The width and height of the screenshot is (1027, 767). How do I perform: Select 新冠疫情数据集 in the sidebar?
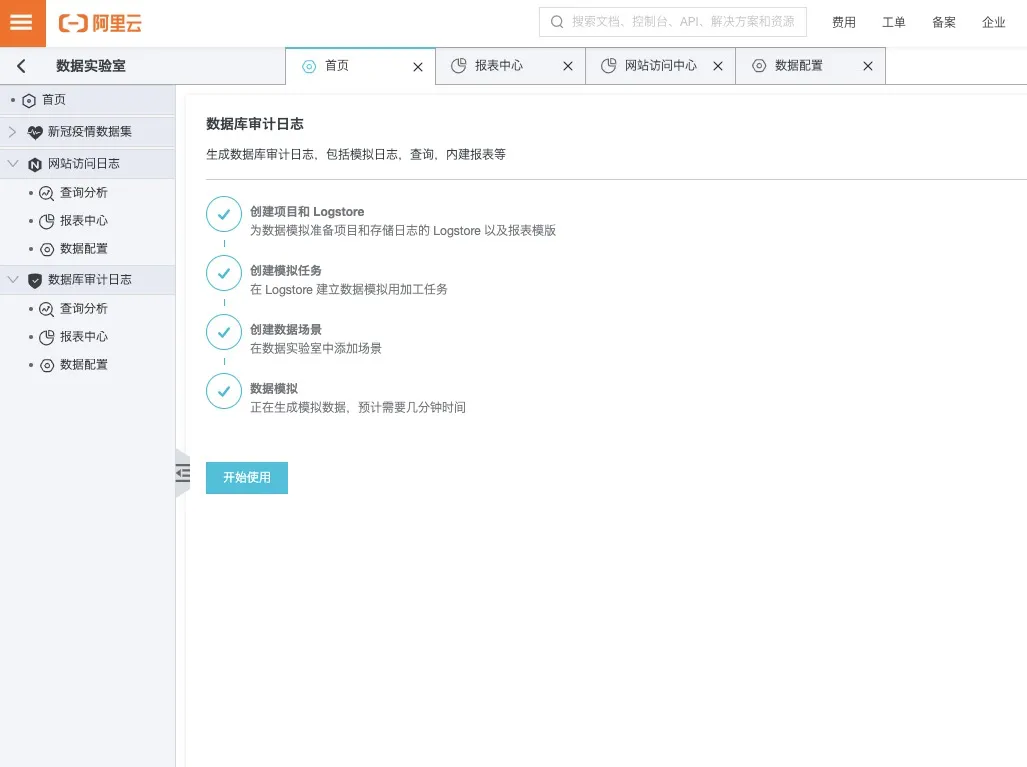[x=88, y=132]
